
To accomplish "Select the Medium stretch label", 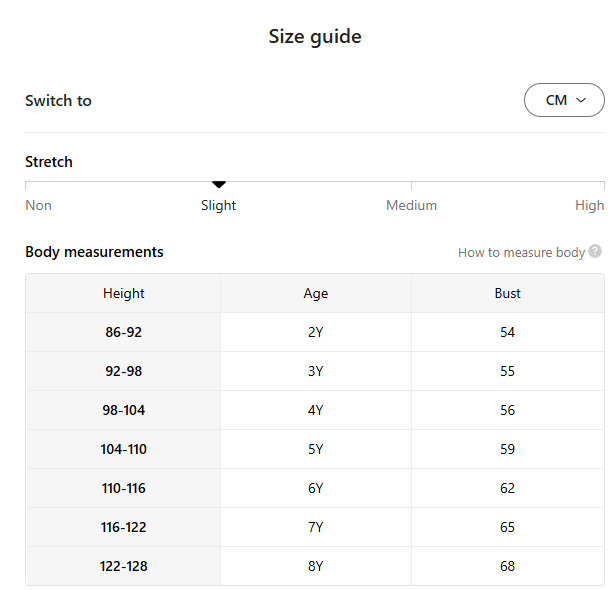I will pyautogui.click(x=411, y=205).
